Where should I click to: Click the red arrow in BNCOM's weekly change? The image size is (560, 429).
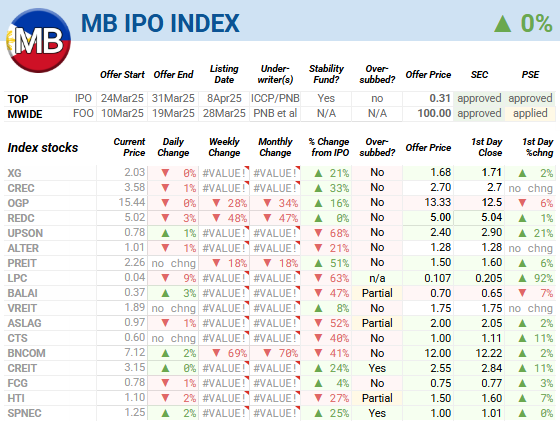click(216, 353)
